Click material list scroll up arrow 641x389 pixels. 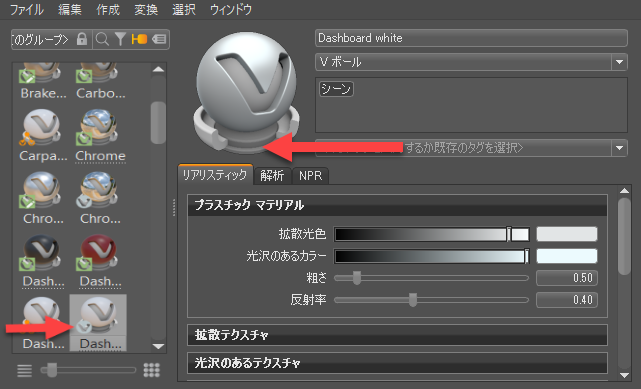158,69
